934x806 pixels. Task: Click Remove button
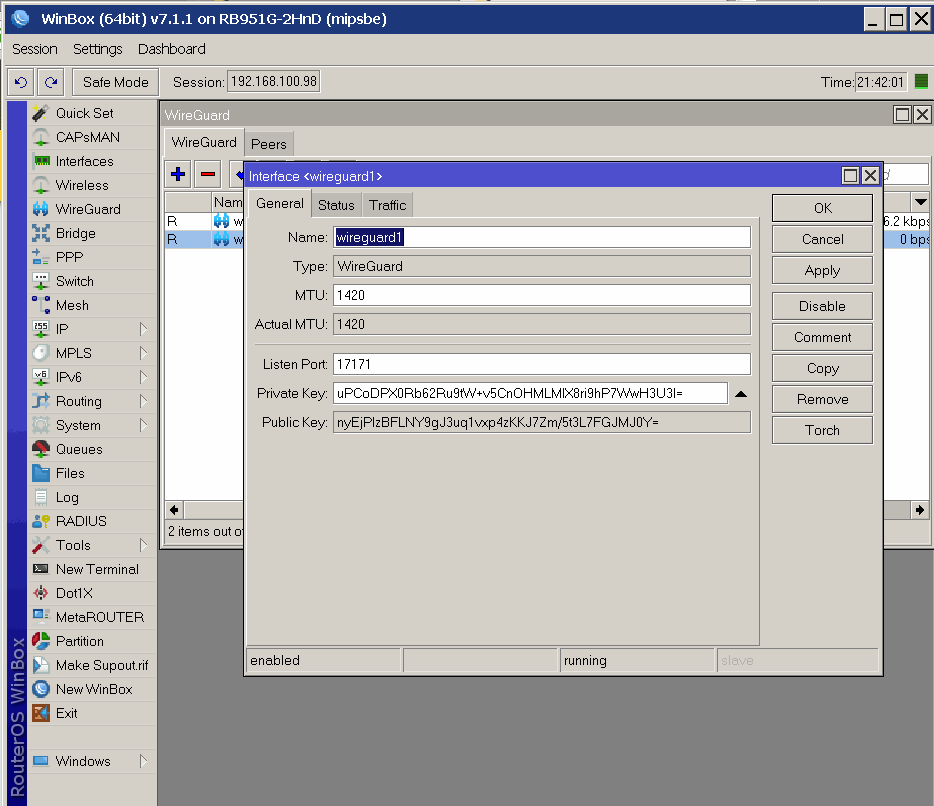(x=823, y=399)
